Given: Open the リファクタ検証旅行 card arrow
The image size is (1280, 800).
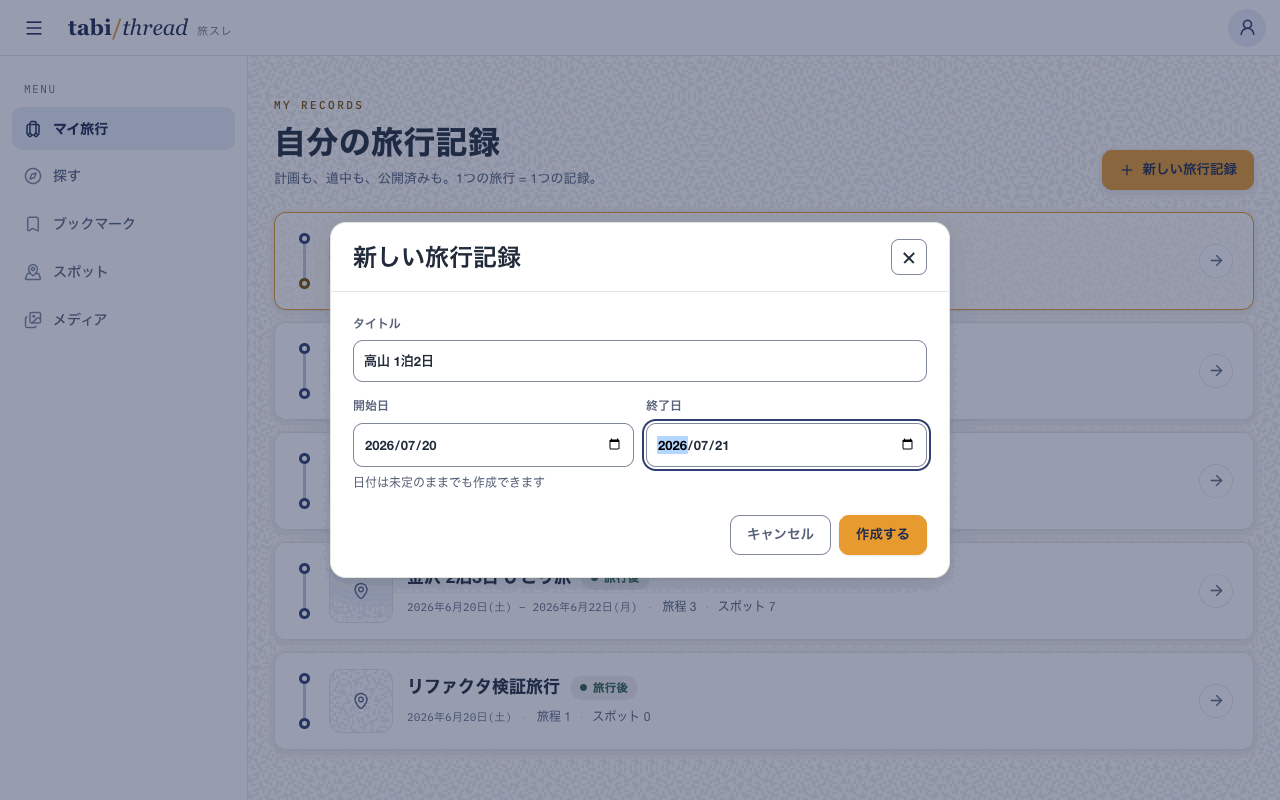Looking at the screenshot, I should point(1216,701).
